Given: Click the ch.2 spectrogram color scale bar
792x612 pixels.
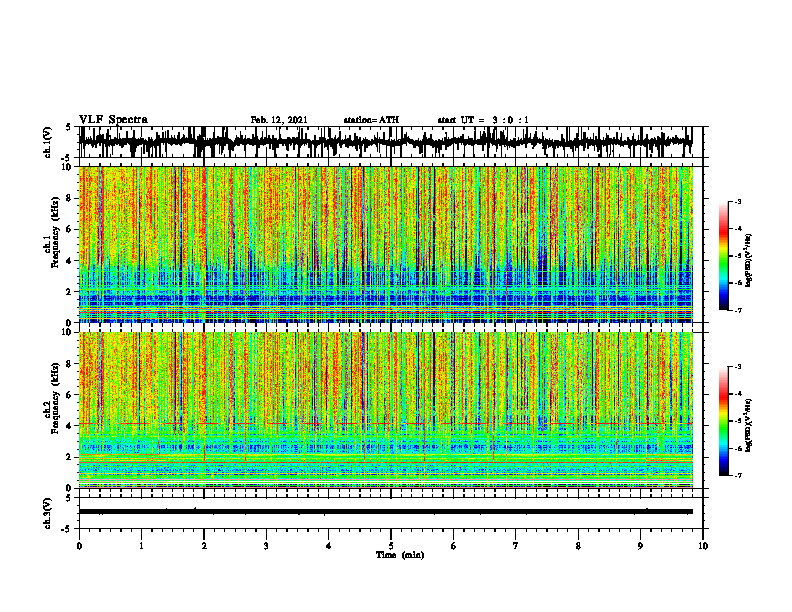Looking at the screenshot, I should 723,421.
